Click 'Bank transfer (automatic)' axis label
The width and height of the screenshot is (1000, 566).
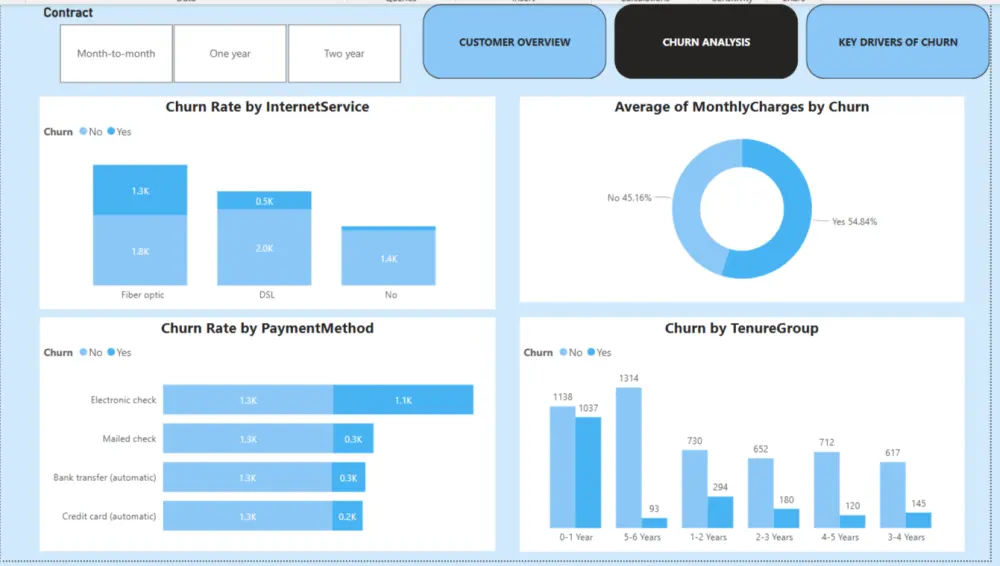pos(105,477)
